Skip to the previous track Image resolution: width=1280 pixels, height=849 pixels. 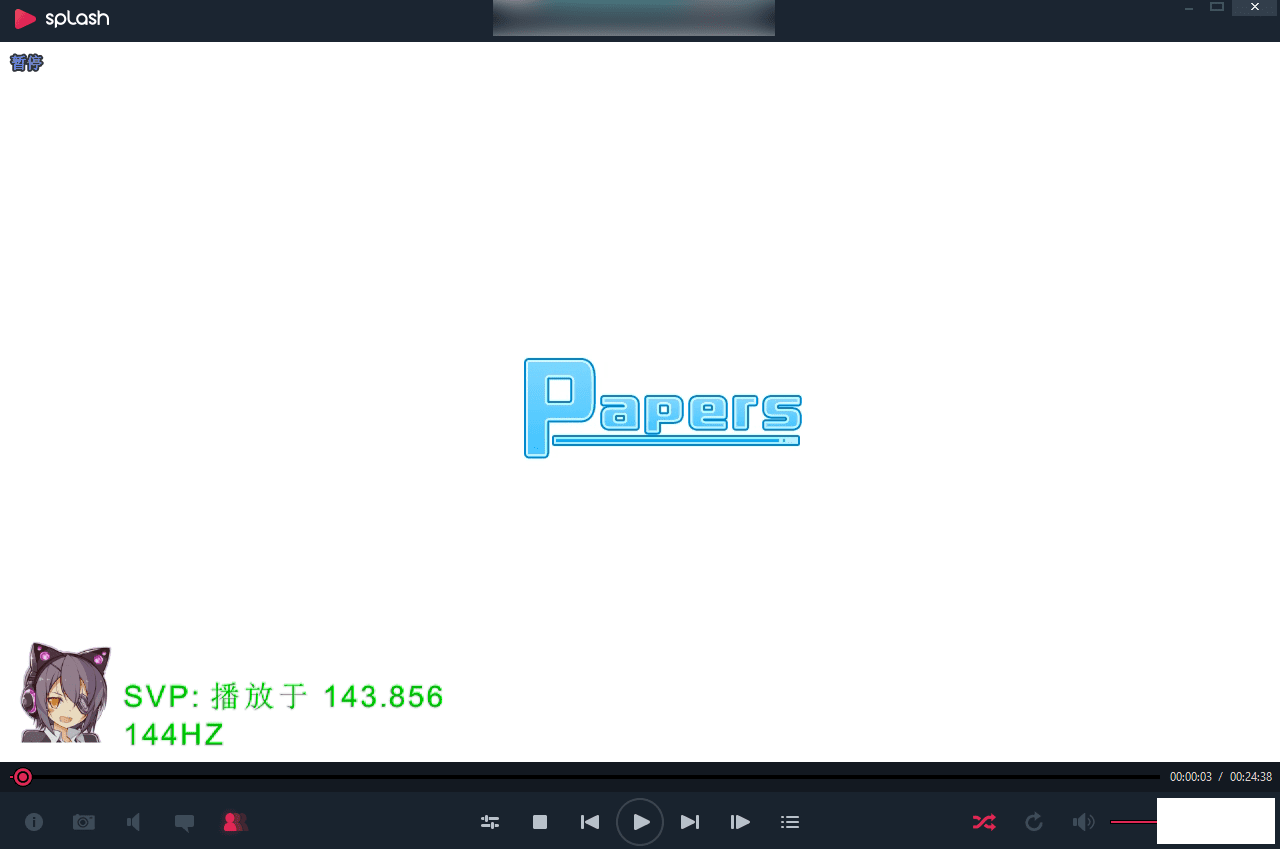590,822
